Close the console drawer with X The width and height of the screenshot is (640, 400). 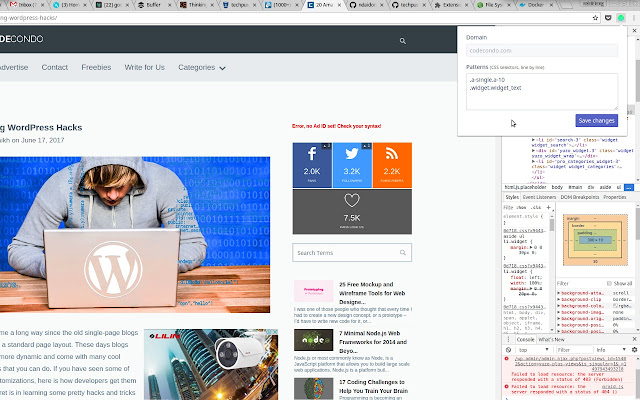(x=634, y=339)
